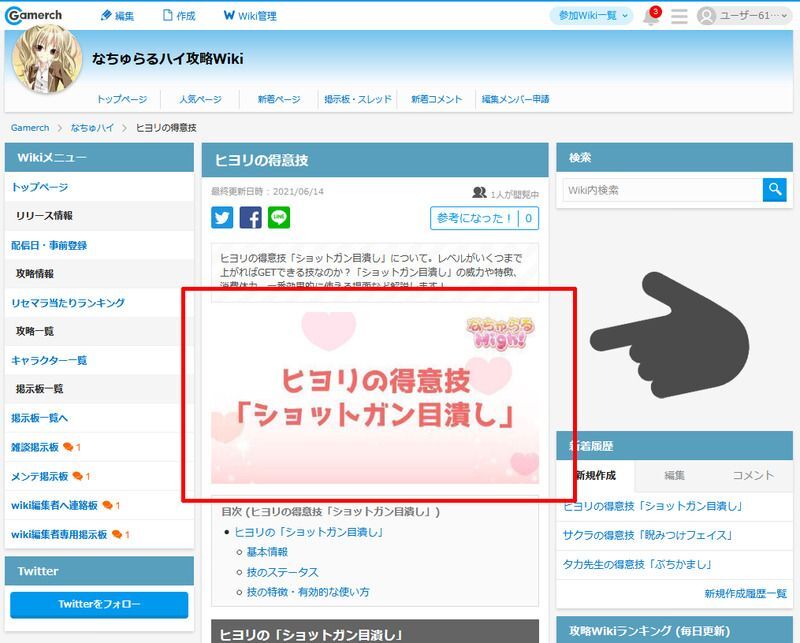This screenshot has height=643, width=800.
Task: Switch to the 編集 tab in history panel
Action: [675, 475]
